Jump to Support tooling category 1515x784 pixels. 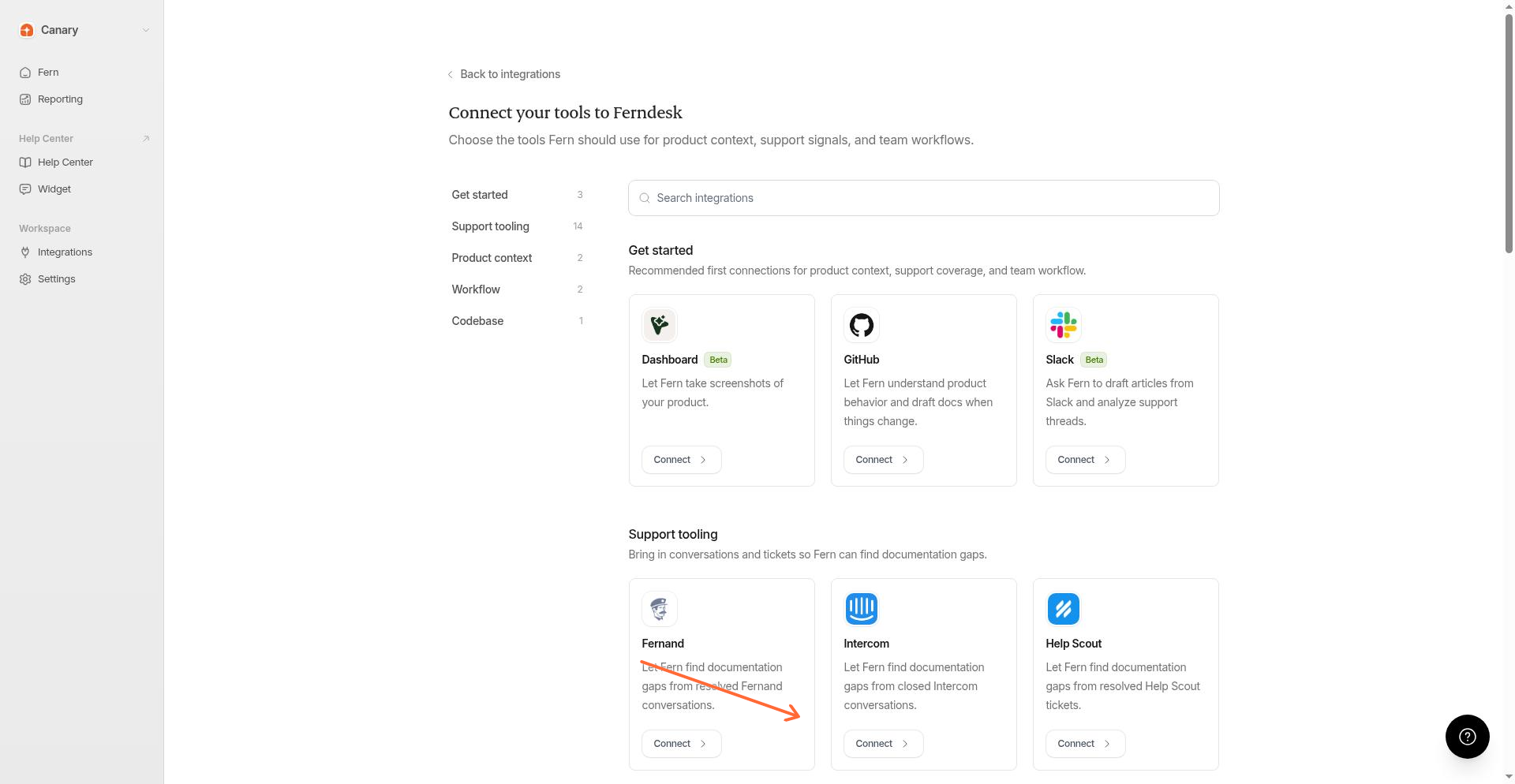click(x=518, y=226)
